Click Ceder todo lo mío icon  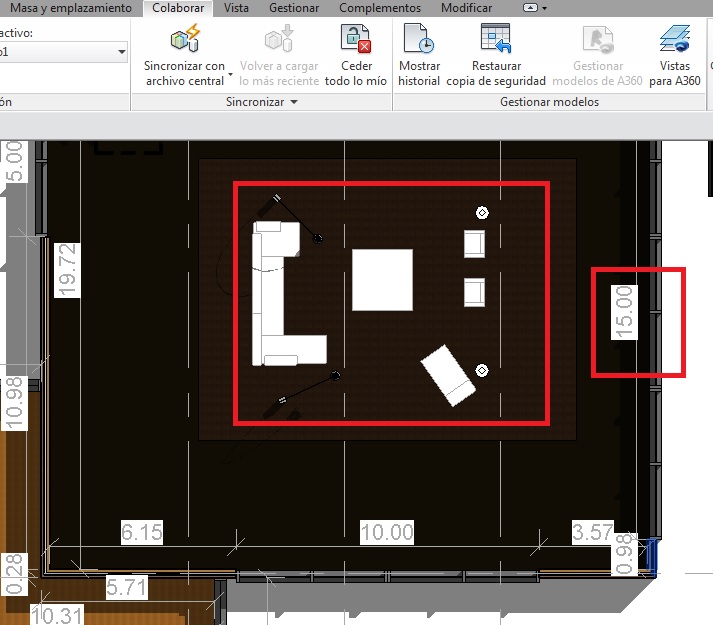[x=356, y=41]
